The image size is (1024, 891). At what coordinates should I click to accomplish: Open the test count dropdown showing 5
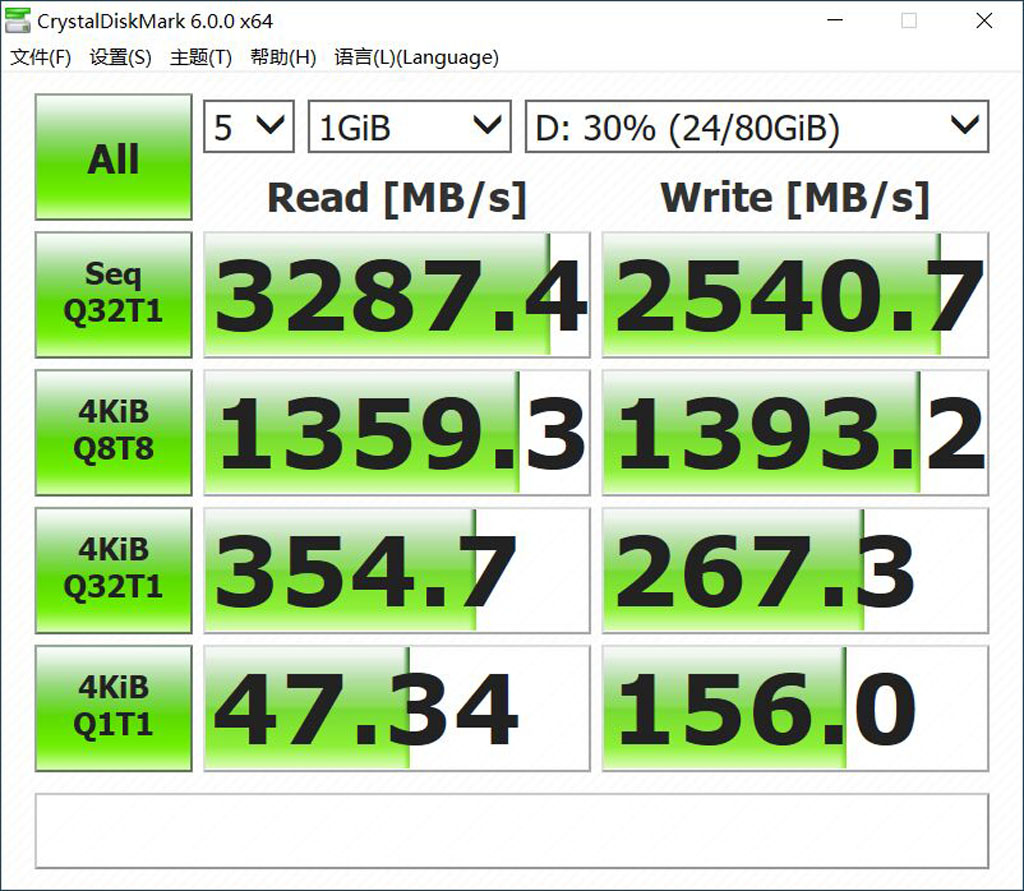click(247, 126)
